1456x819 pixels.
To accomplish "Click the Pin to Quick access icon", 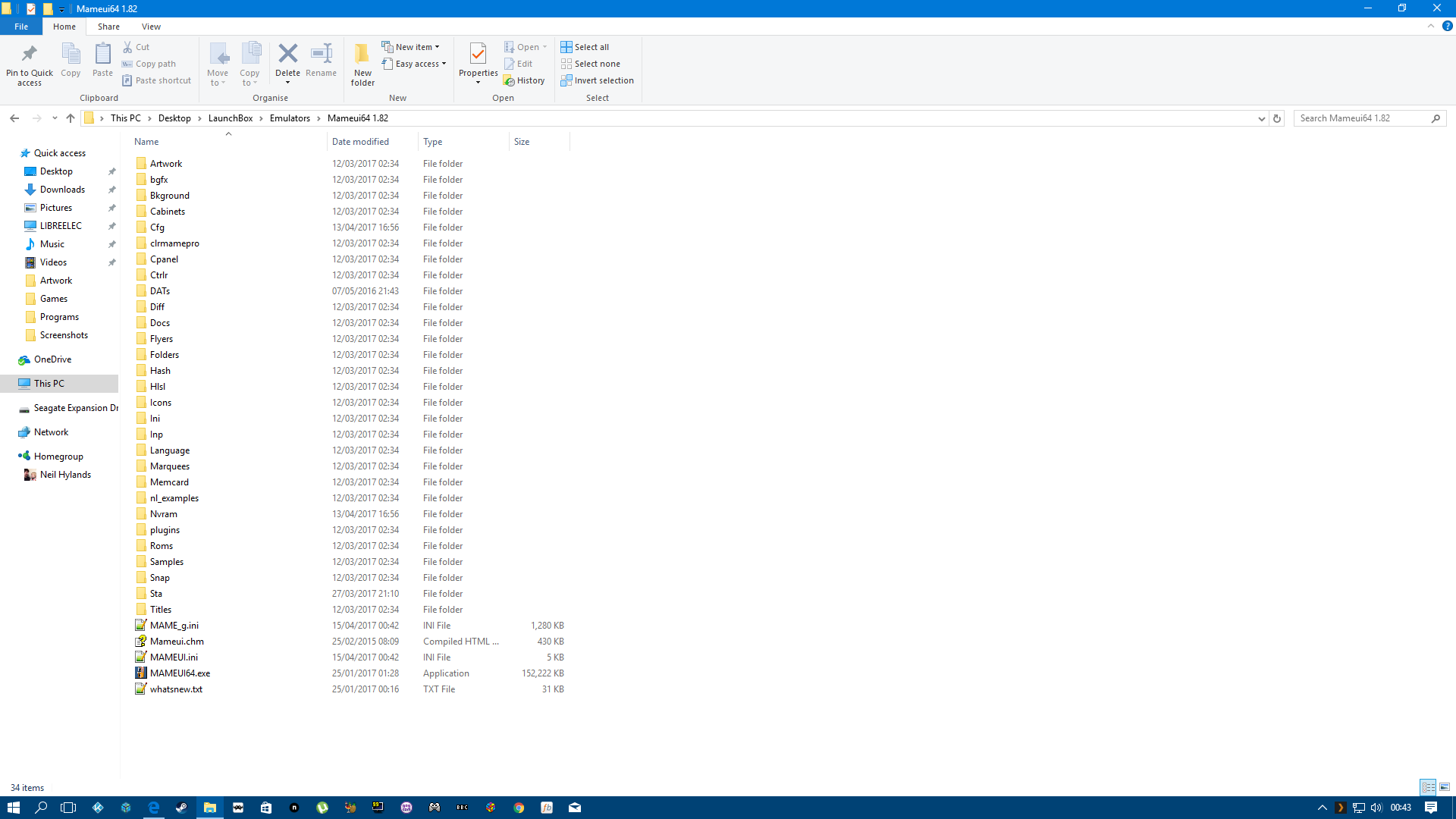I will pos(30,54).
